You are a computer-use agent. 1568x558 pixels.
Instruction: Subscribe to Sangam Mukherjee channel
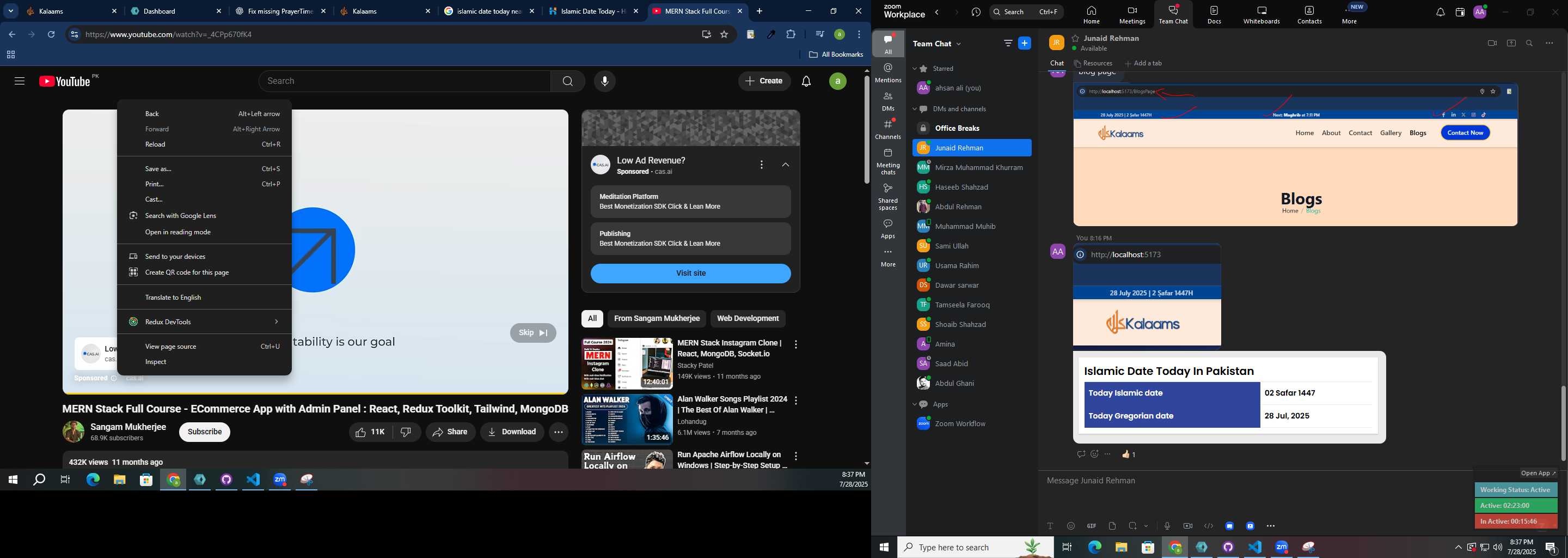pos(205,432)
